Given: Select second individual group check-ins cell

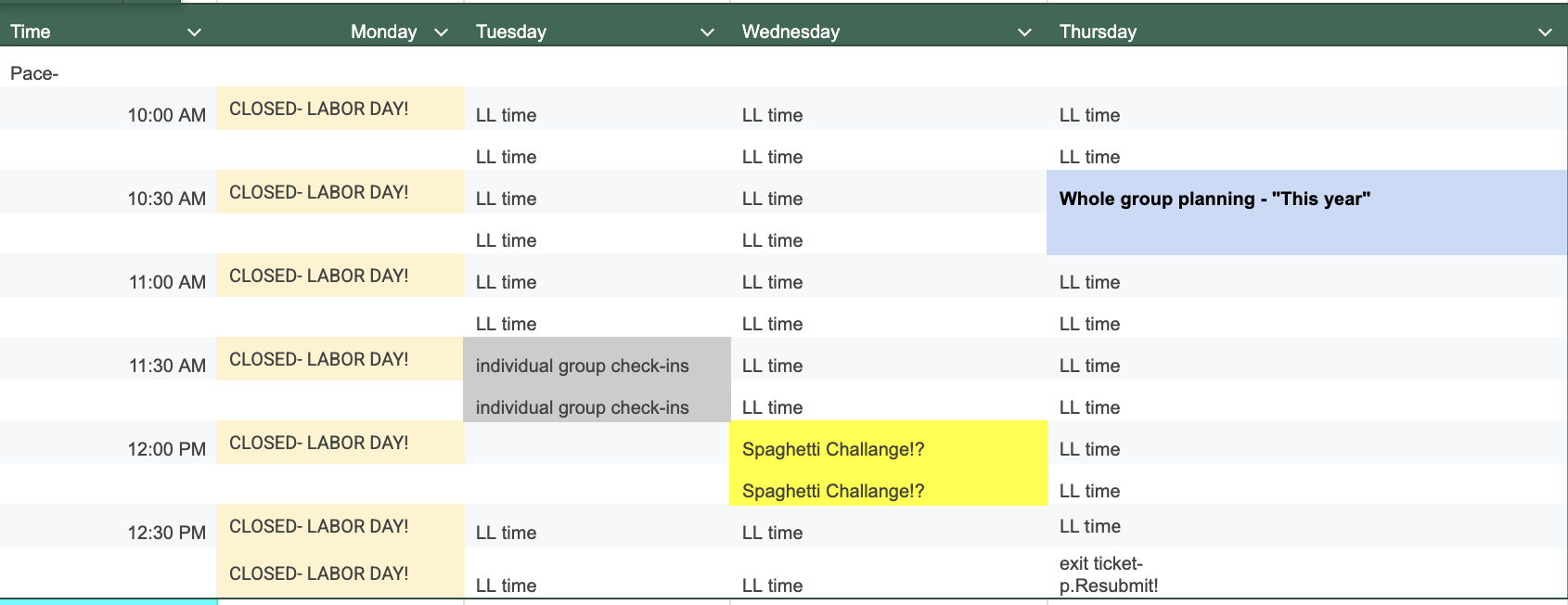Looking at the screenshot, I should pos(597,401).
